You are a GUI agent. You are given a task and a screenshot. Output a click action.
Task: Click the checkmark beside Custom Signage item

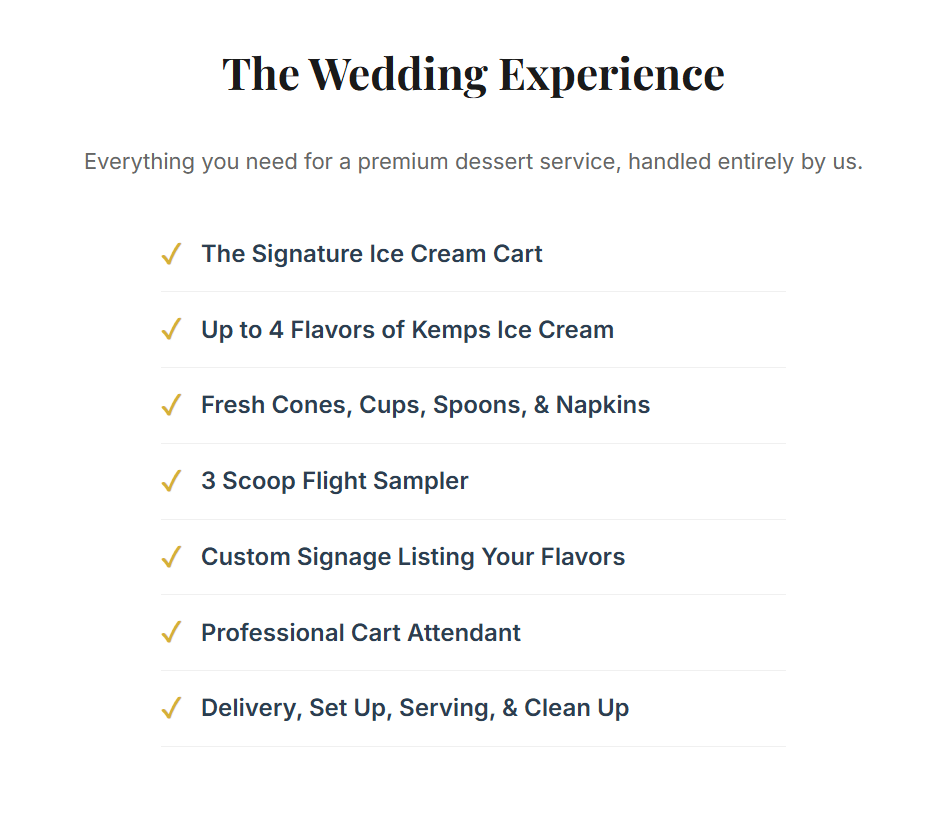(170, 557)
